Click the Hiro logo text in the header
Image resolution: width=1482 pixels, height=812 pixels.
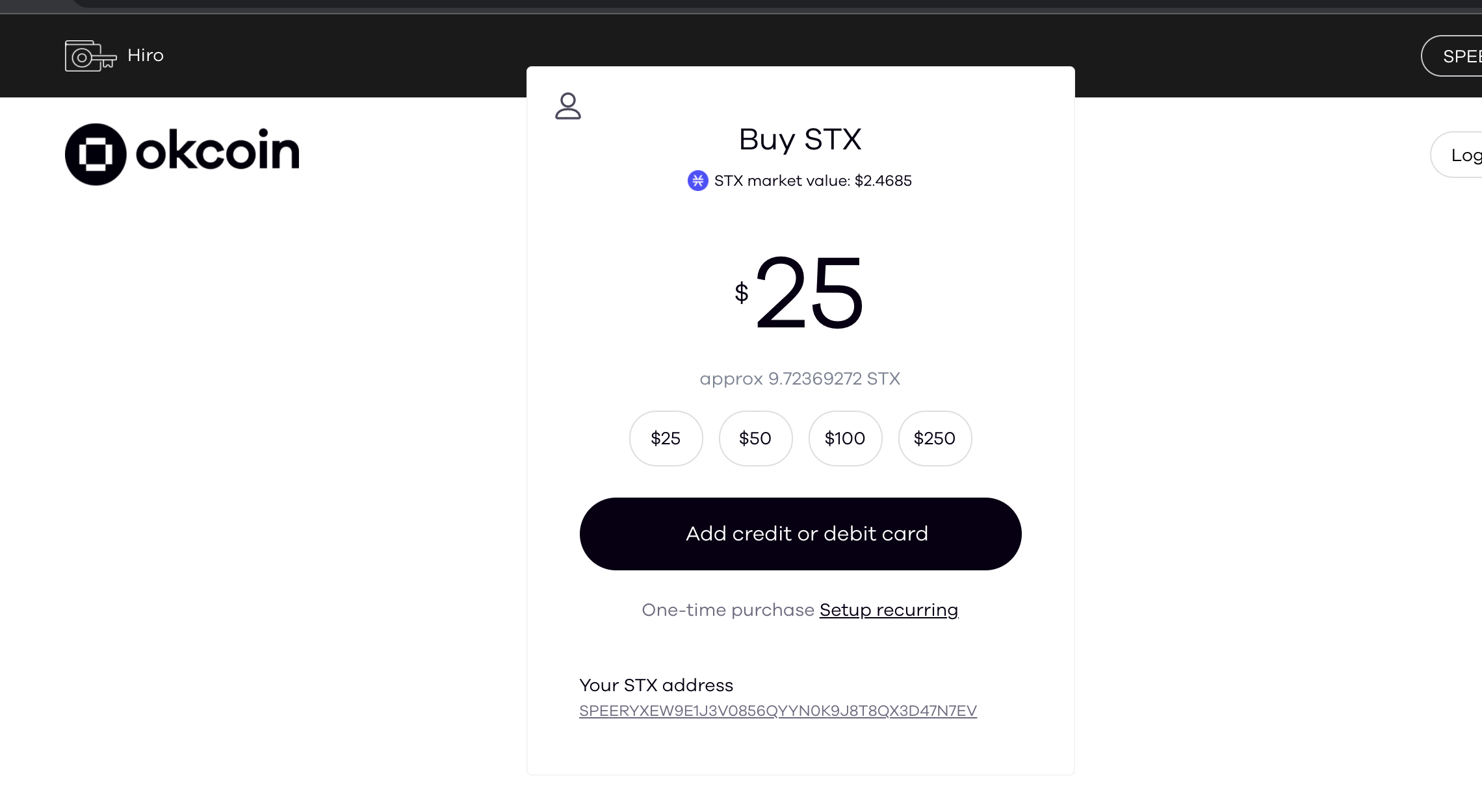click(x=144, y=55)
